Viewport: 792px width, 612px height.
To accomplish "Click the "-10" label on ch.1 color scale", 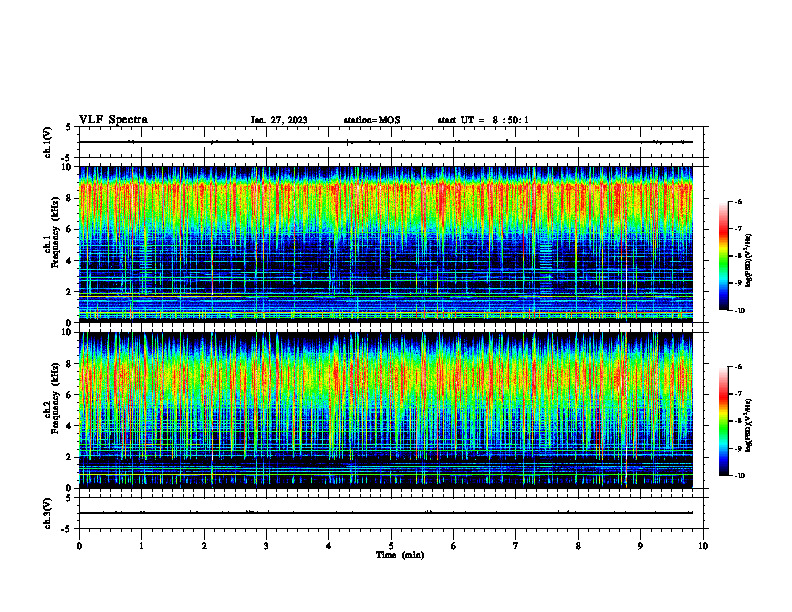I will [x=739, y=311].
